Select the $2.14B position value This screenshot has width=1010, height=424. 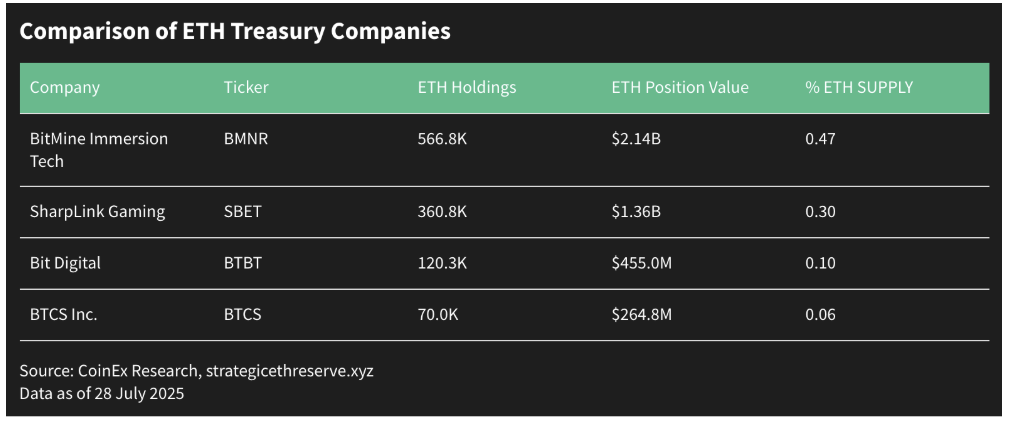tap(636, 138)
